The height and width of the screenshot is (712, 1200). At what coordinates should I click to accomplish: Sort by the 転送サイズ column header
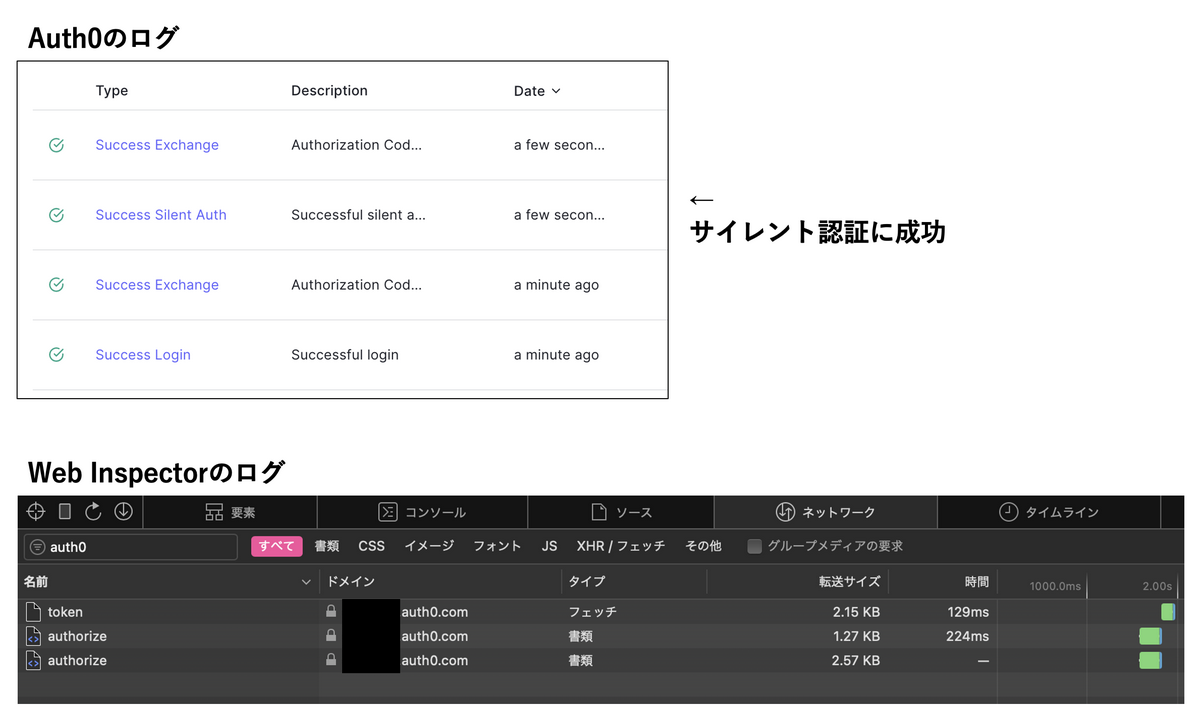pyautogui.click(x=849, y=582)
